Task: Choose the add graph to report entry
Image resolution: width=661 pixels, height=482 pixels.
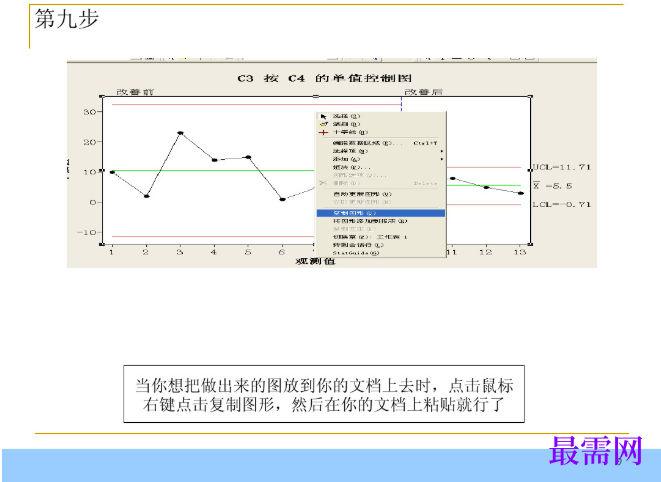Action: [381, 221]
